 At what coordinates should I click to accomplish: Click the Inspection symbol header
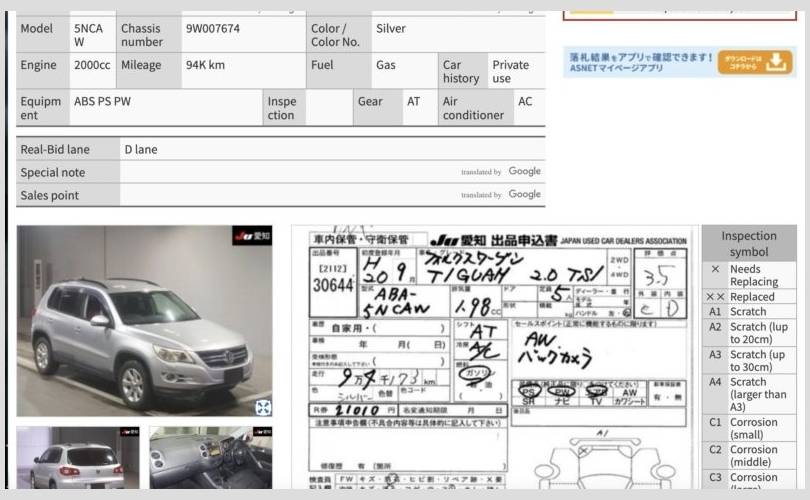point(748,243)
